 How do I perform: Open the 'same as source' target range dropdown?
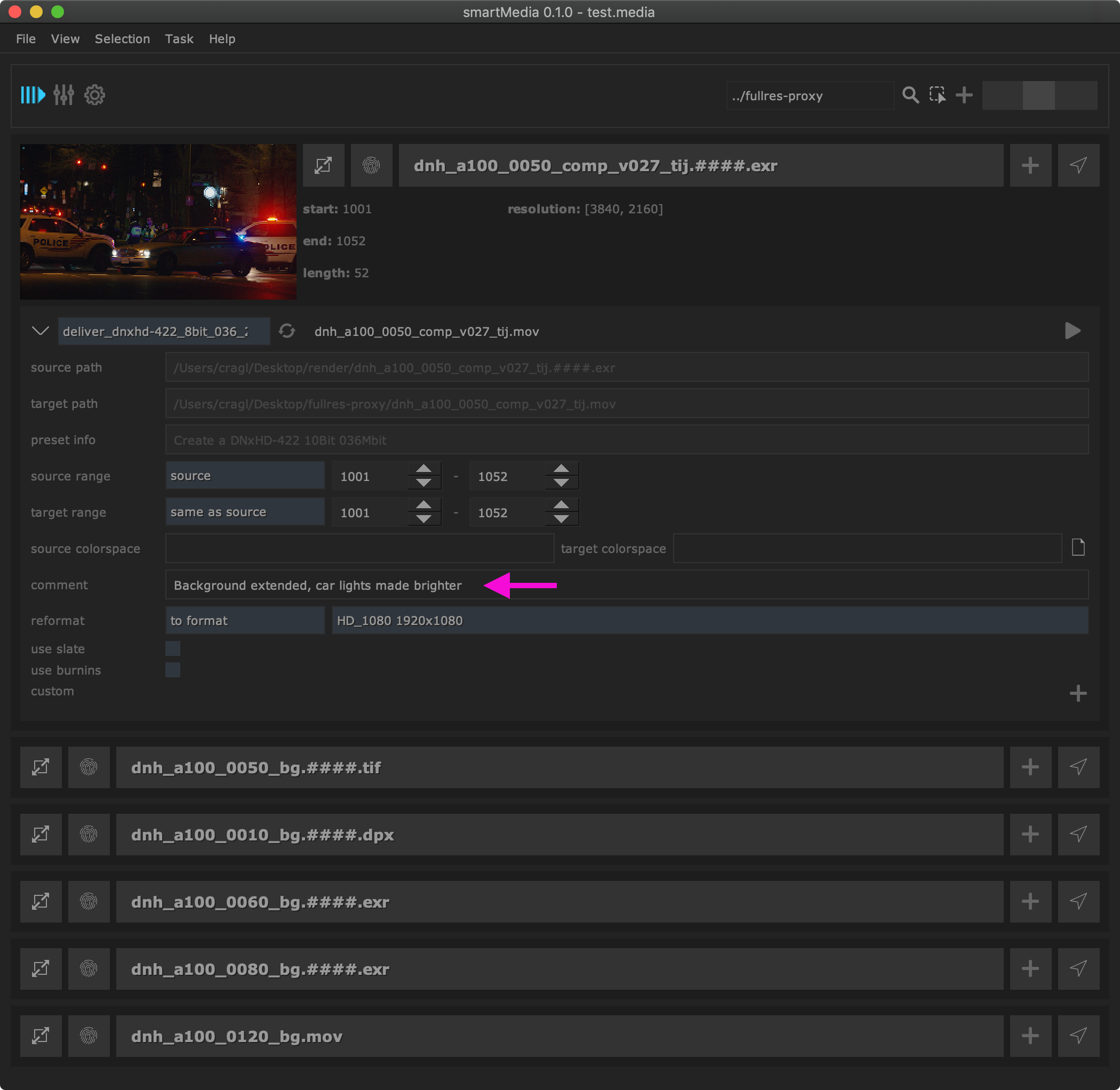[244, 512]
